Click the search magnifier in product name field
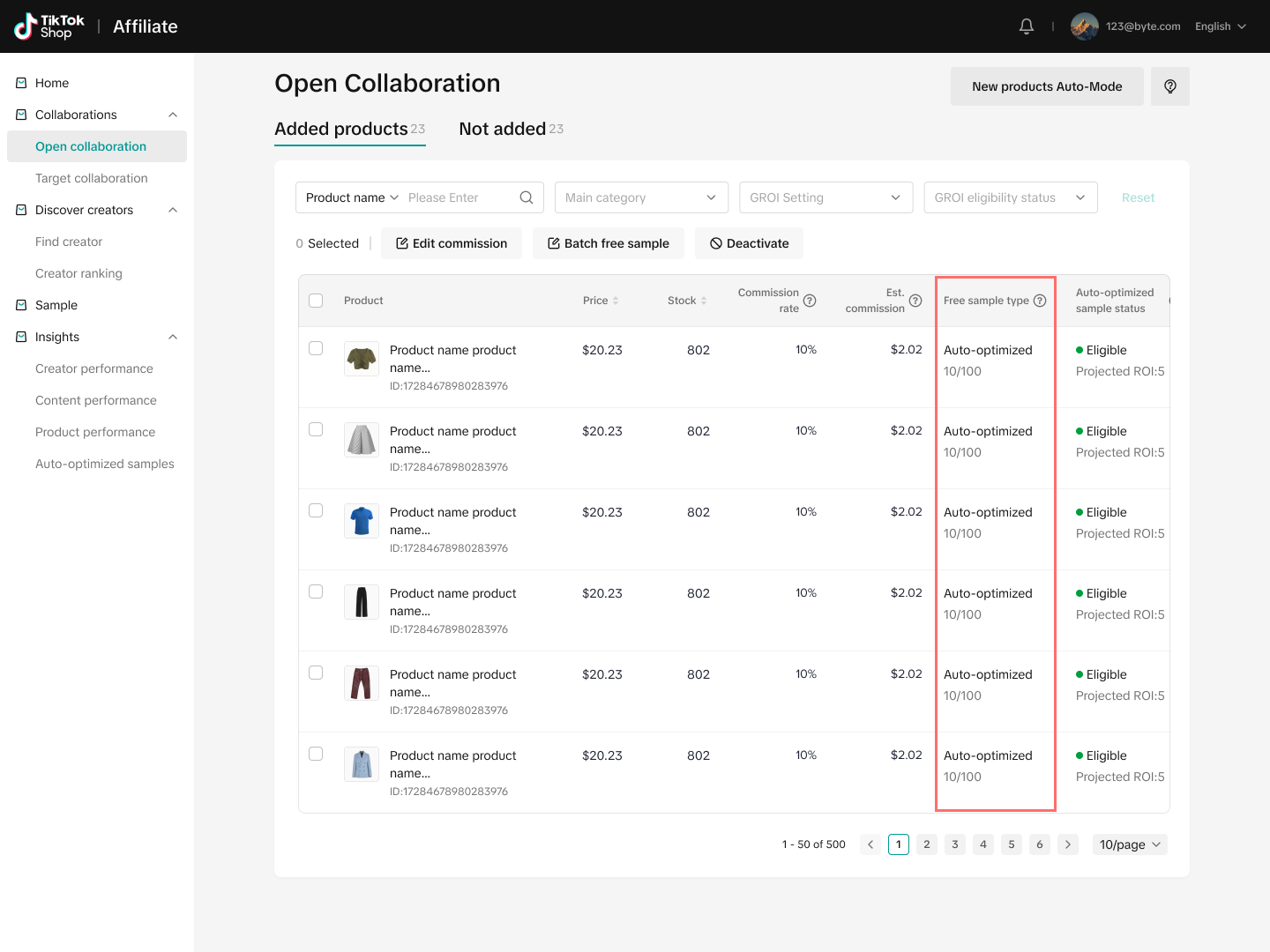 click(x=527, y=197)
